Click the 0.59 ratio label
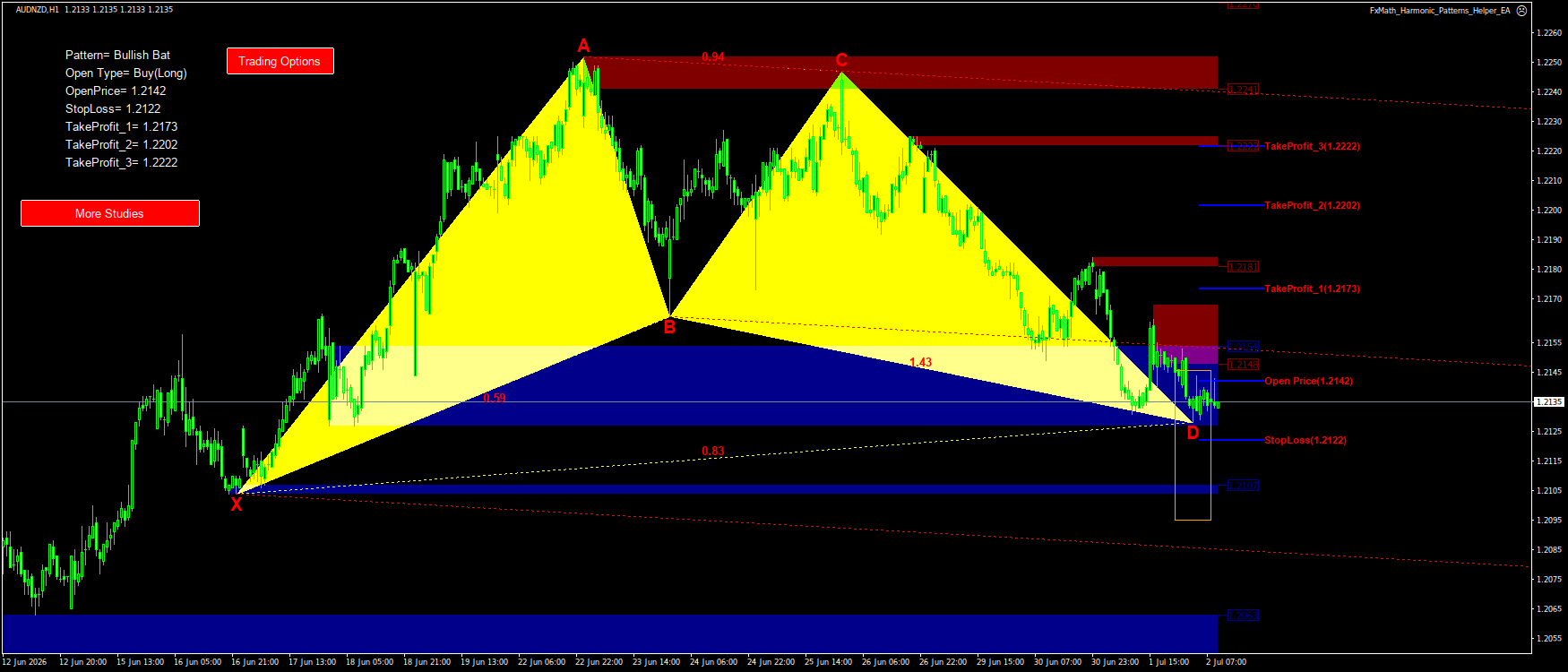 click(495, 398)
